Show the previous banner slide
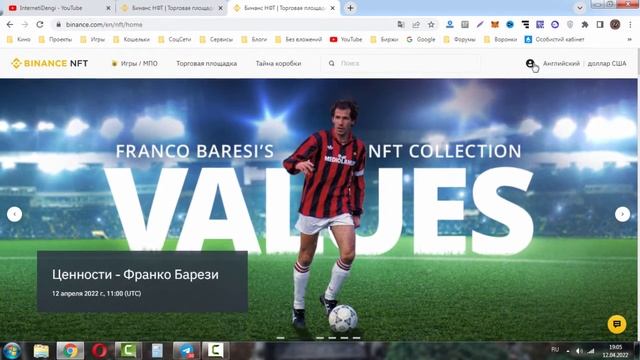 pyautogui.click(x=14, y=214)
